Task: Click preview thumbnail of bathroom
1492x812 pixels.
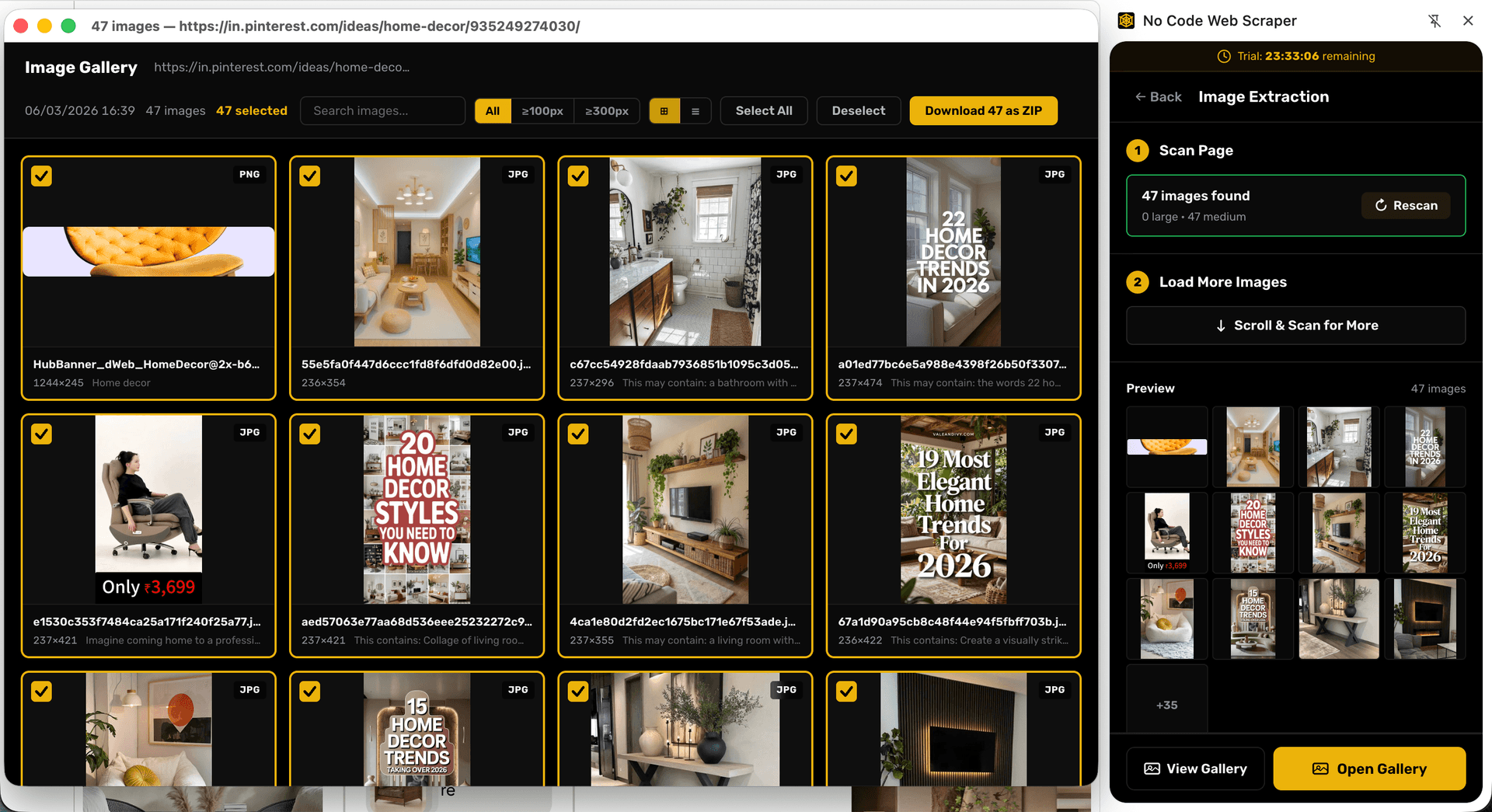Action: pos(1339,447)
